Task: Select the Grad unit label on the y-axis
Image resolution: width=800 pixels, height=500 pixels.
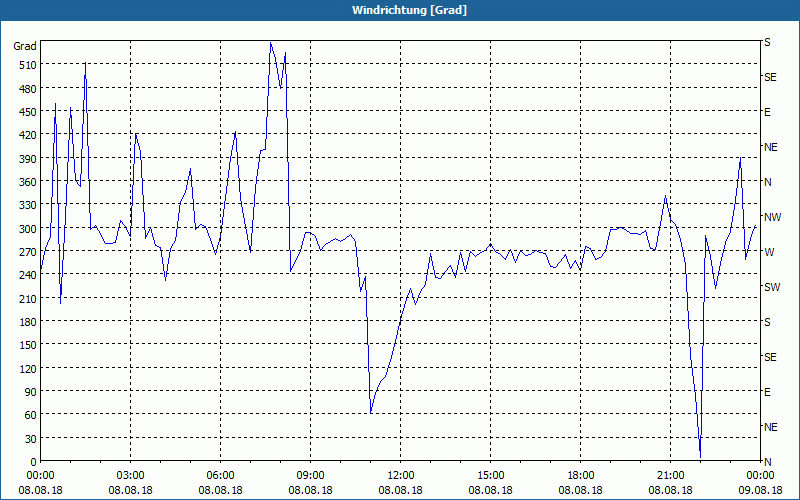Action: pos(24,46)
